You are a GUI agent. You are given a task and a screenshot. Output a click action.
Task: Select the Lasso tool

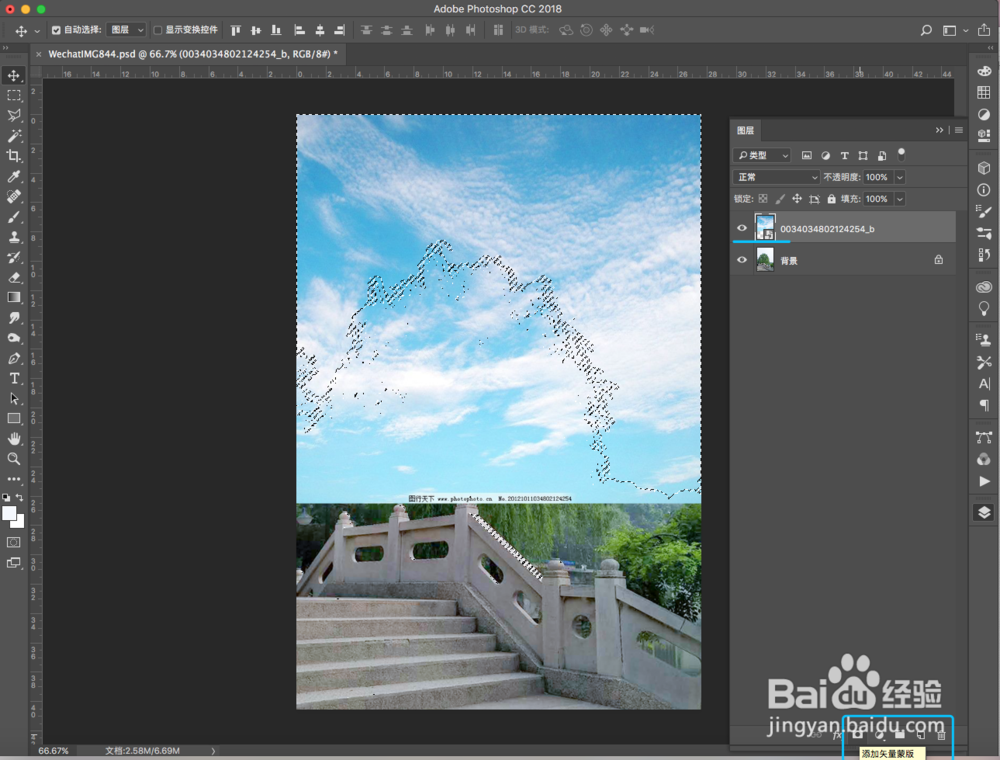[14, 115]
